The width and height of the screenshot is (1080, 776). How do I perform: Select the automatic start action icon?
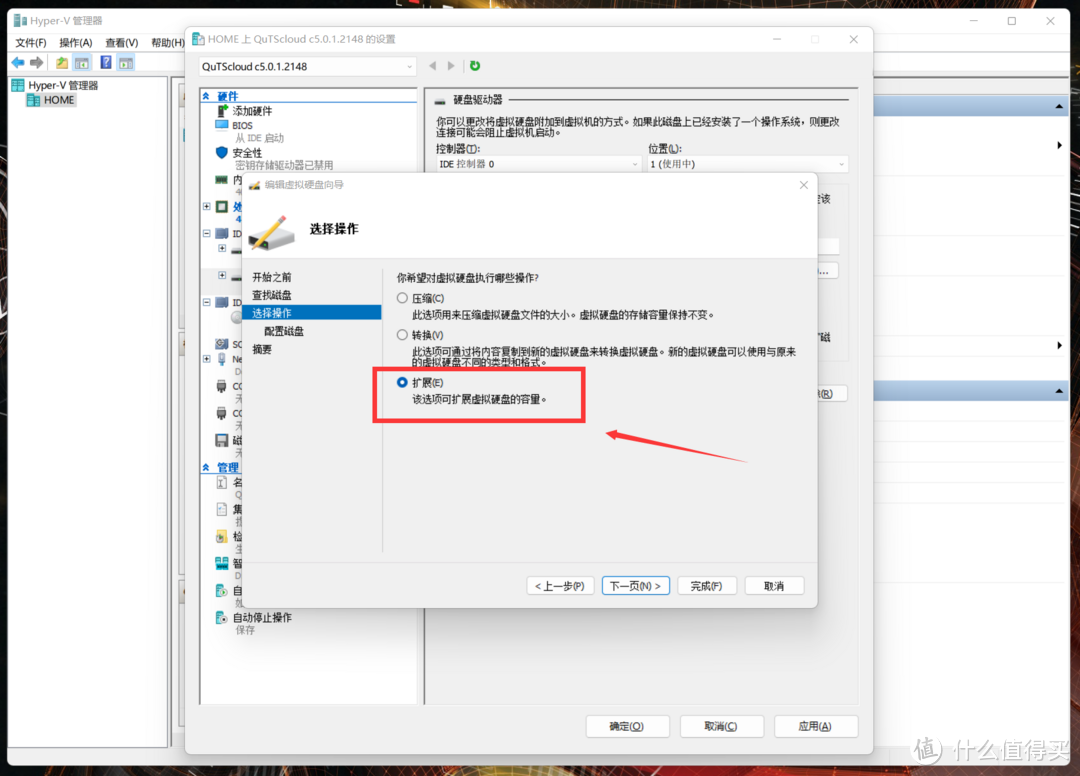[x=222, y=591]
